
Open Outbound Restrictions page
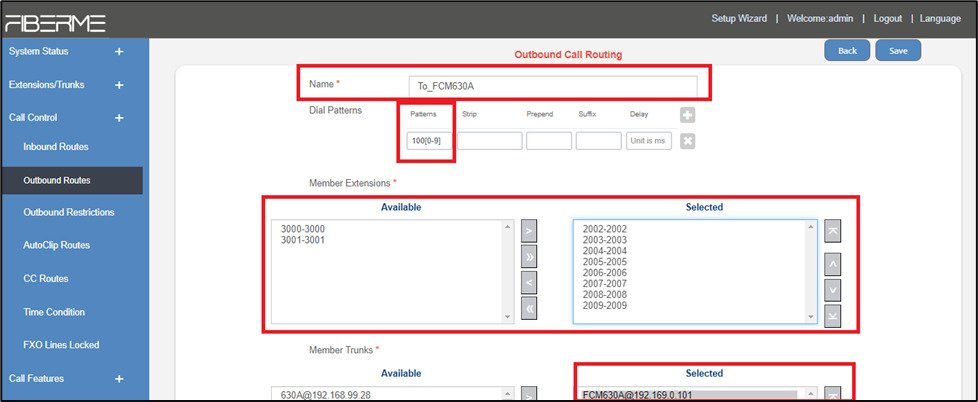pos(69,213)
